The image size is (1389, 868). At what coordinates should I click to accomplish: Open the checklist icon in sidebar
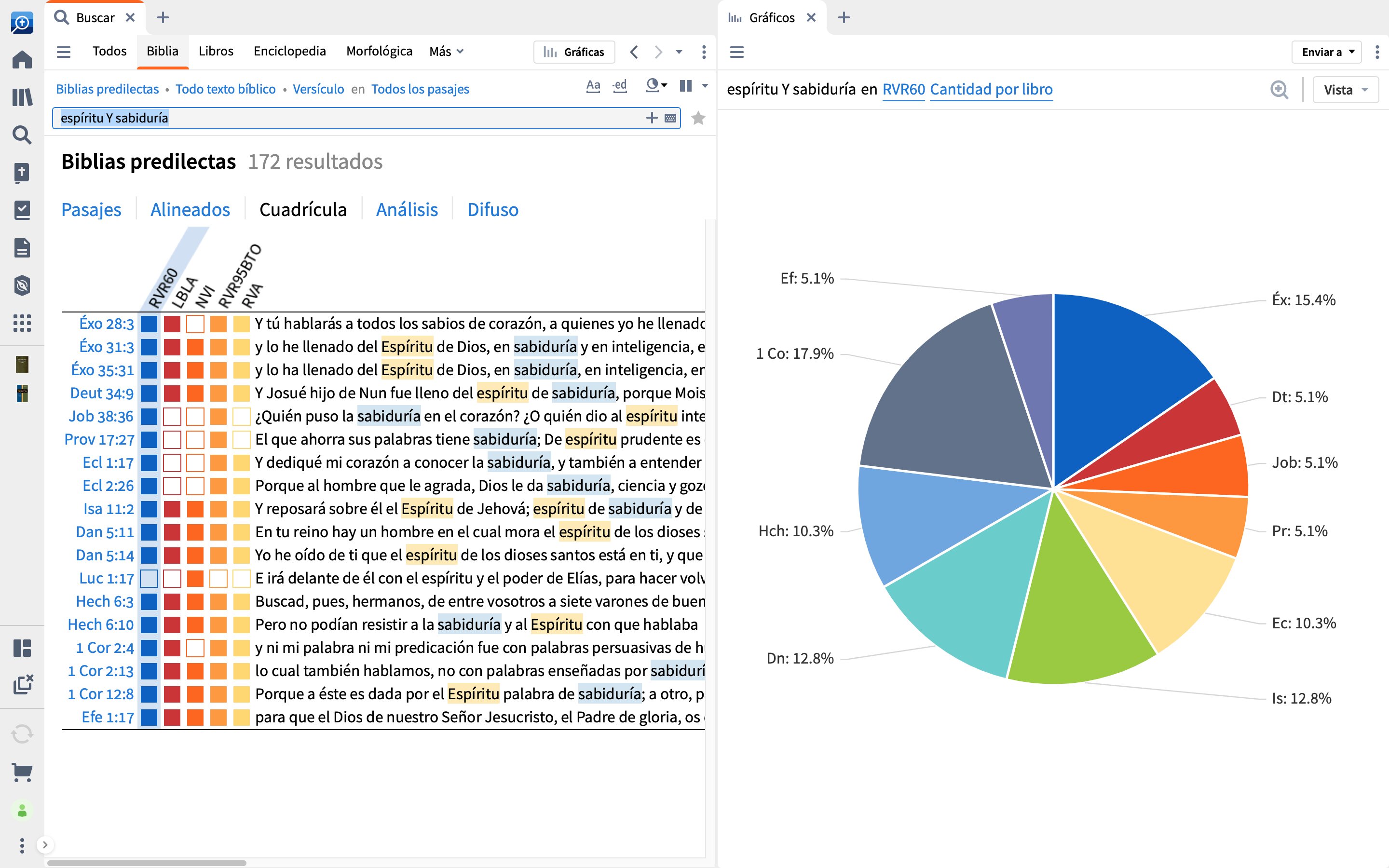pos(22,210)
